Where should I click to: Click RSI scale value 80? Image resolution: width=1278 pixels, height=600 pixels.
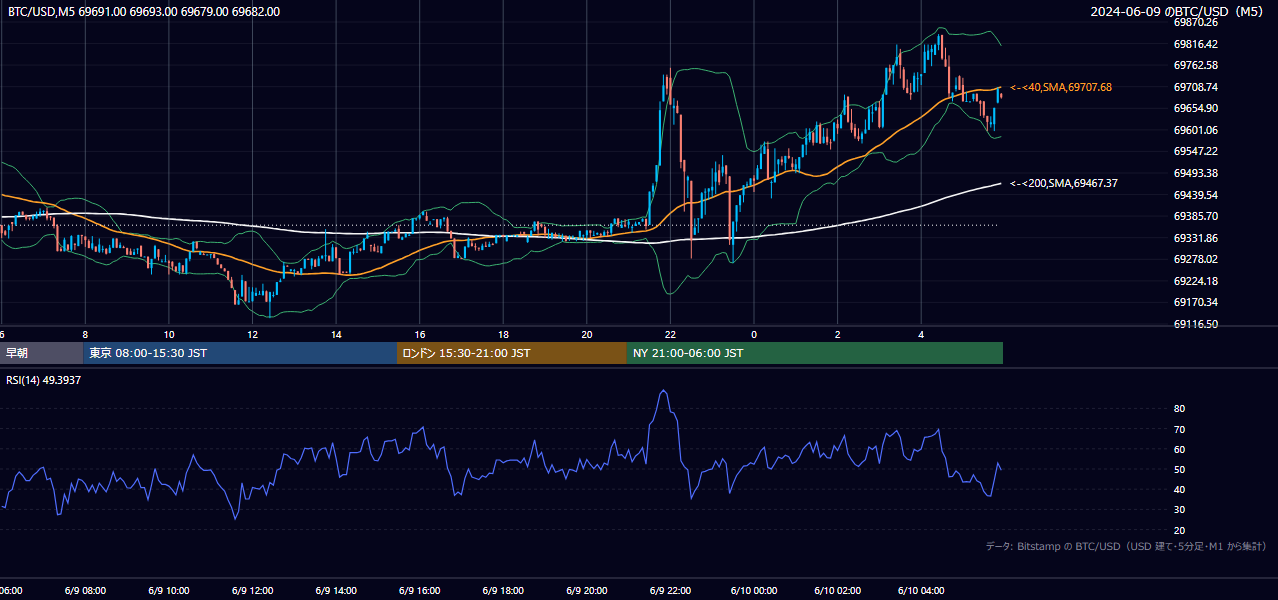tap(1179, 409)
